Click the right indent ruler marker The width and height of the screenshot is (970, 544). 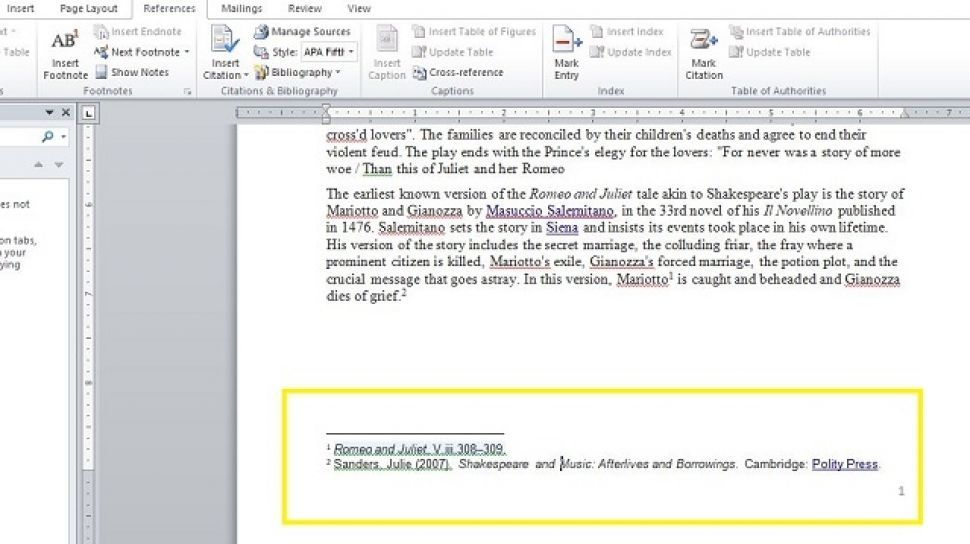[x=904, y=115]
